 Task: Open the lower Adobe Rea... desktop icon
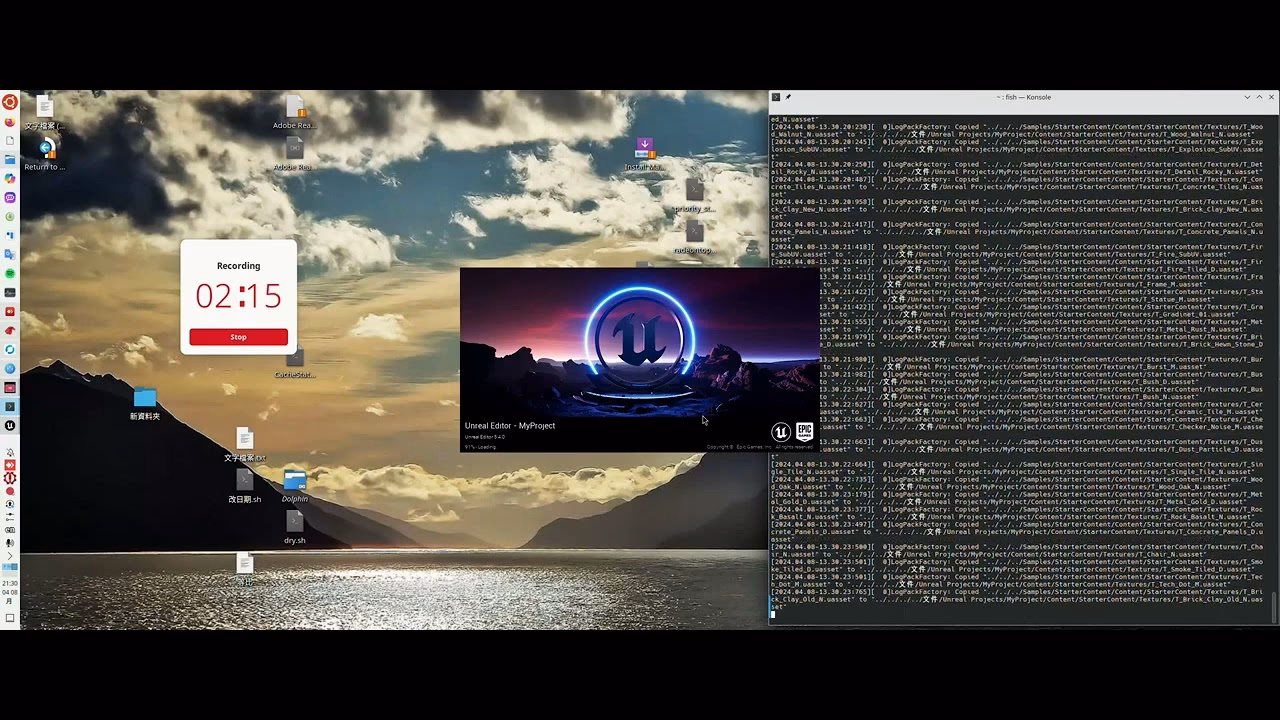[x=294, y=155]
